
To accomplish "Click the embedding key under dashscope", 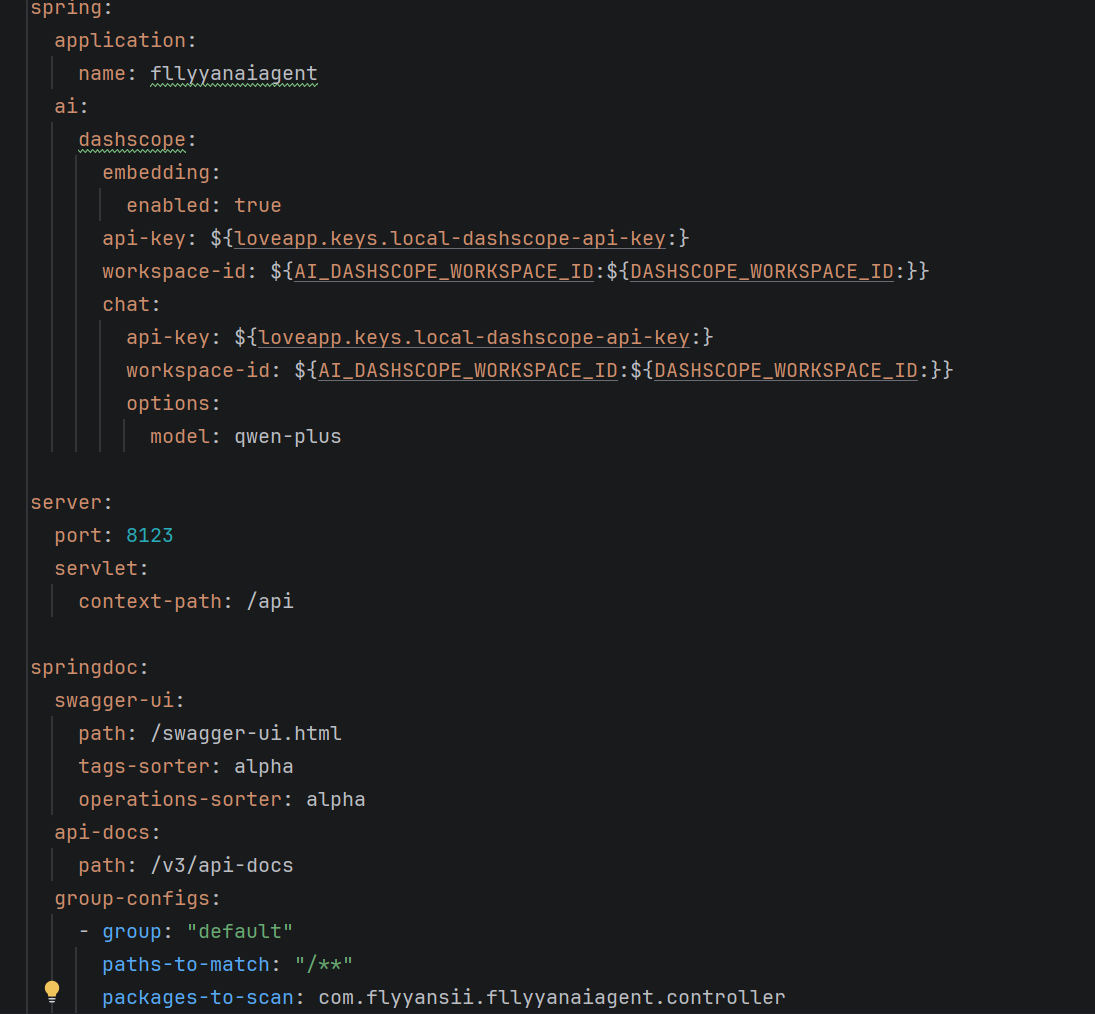I will [x=155, y=173].
